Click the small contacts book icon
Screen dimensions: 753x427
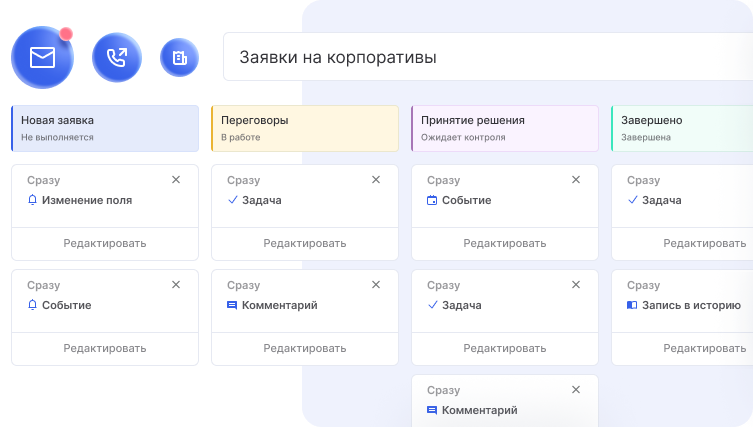179,58
